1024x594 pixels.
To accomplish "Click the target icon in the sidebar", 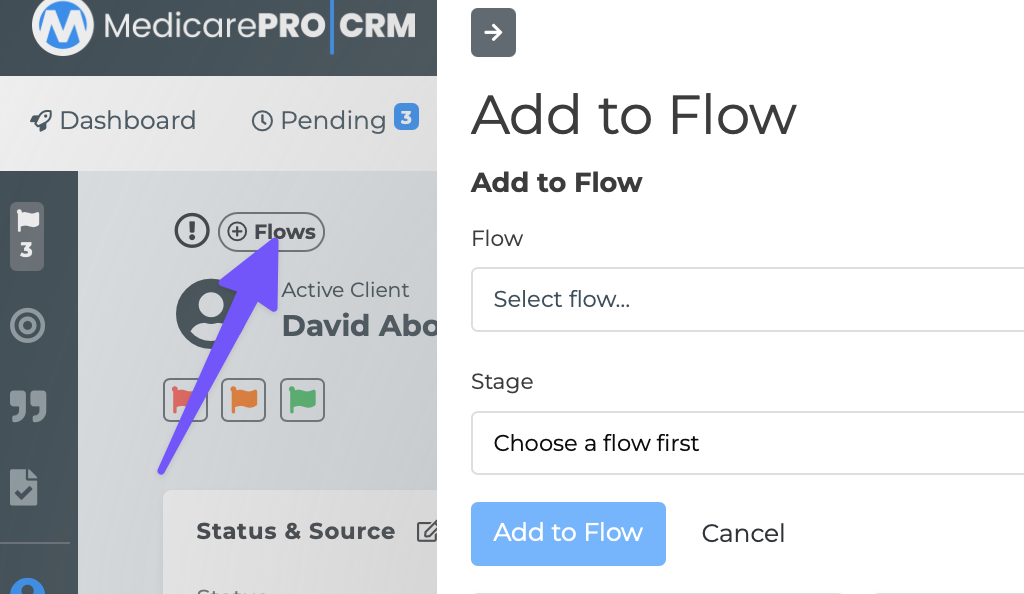I will (x=27, y=326).
